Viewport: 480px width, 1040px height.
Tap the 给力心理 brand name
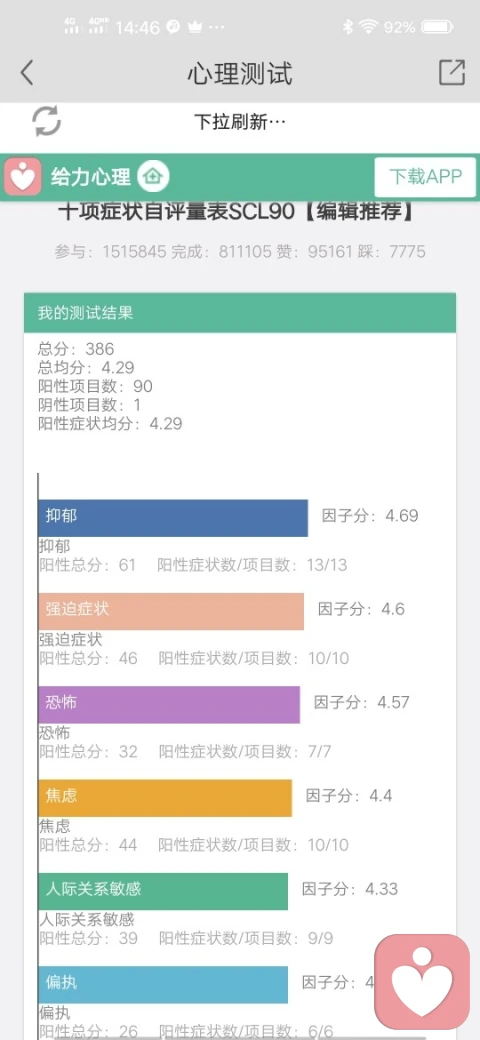coord(91,177)
